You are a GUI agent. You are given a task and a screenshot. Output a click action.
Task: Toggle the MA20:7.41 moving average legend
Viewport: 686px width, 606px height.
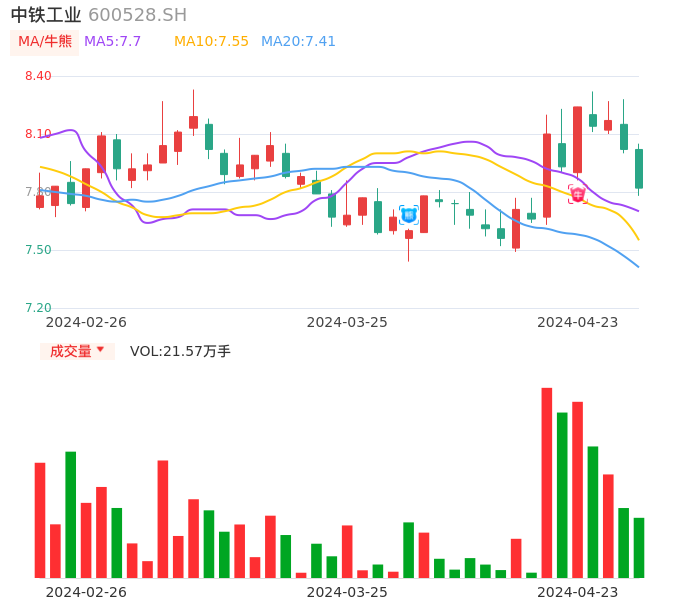298,42
